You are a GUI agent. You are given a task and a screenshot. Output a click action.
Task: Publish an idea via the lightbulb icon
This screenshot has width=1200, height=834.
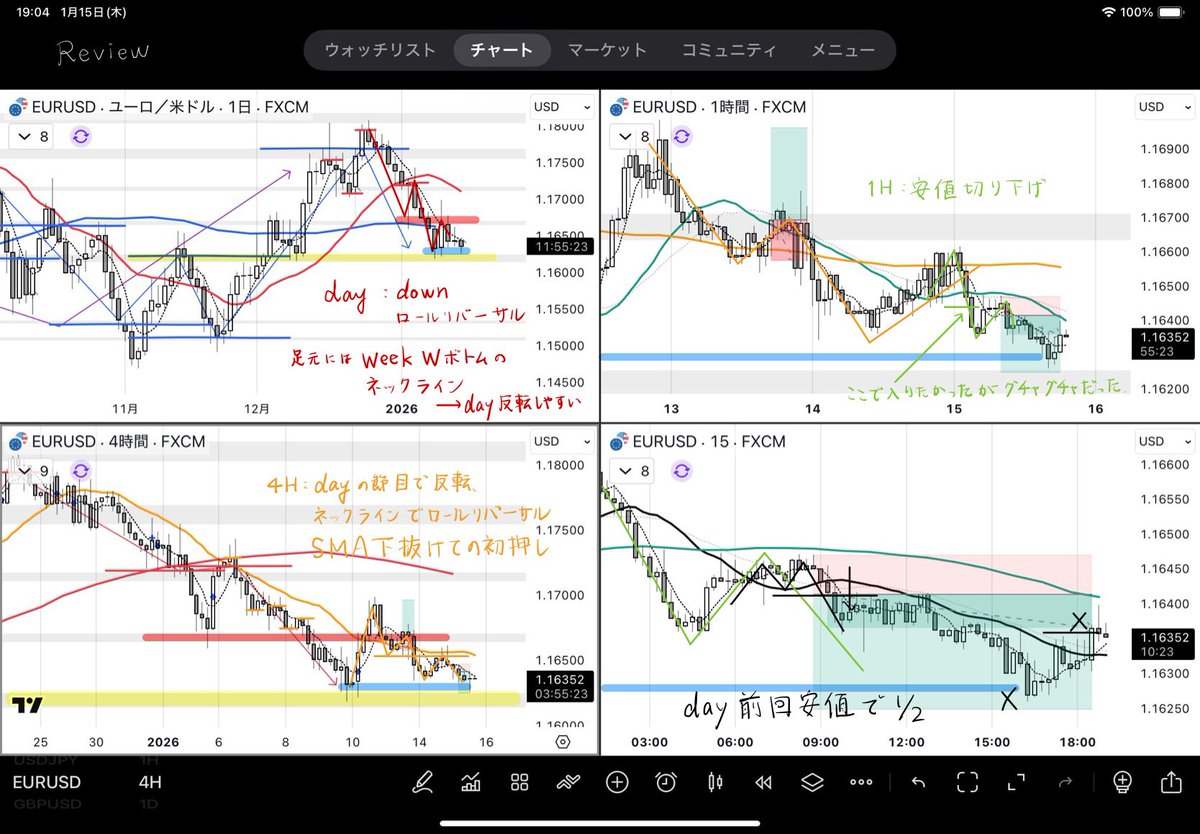pos(1121,782)
